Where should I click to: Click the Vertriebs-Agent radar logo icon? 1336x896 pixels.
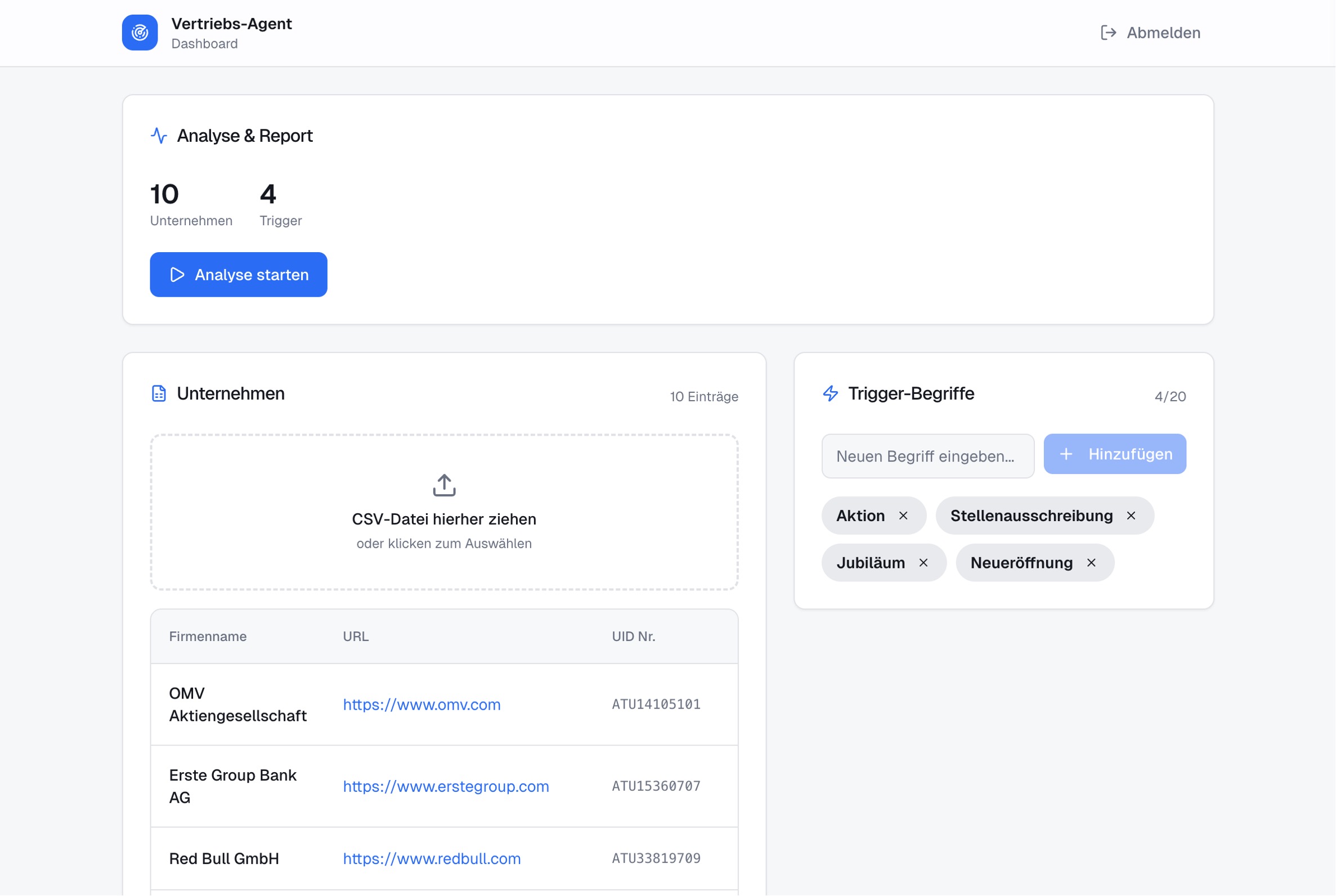[140, 33]
